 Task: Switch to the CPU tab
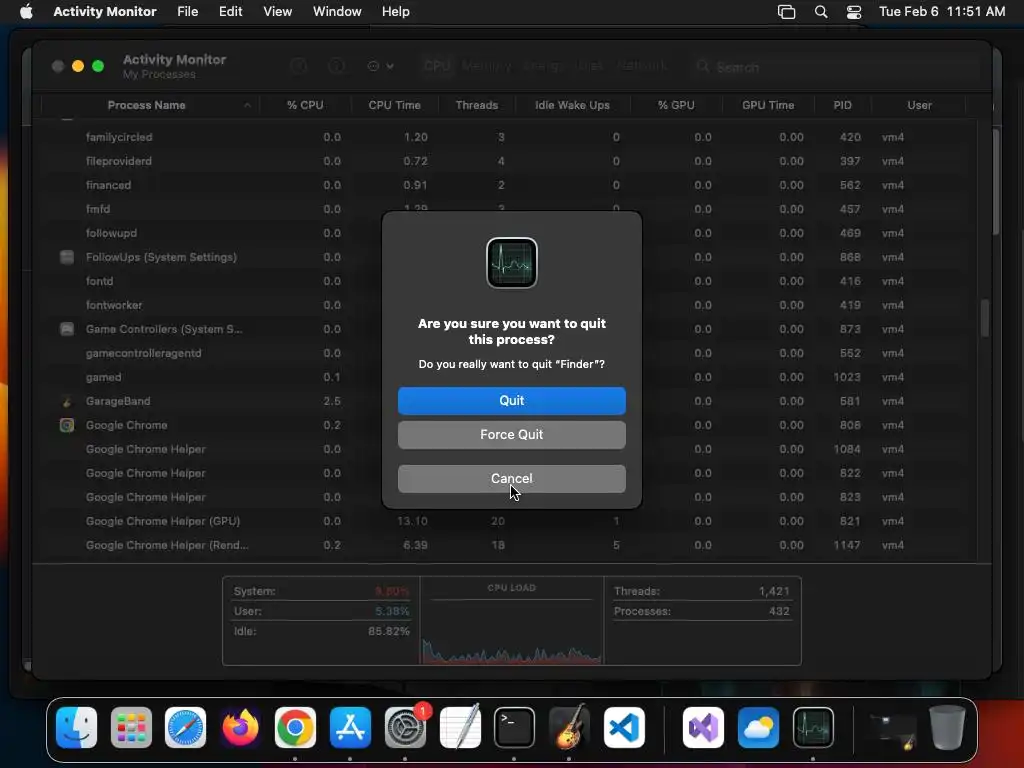coord(437,66)
